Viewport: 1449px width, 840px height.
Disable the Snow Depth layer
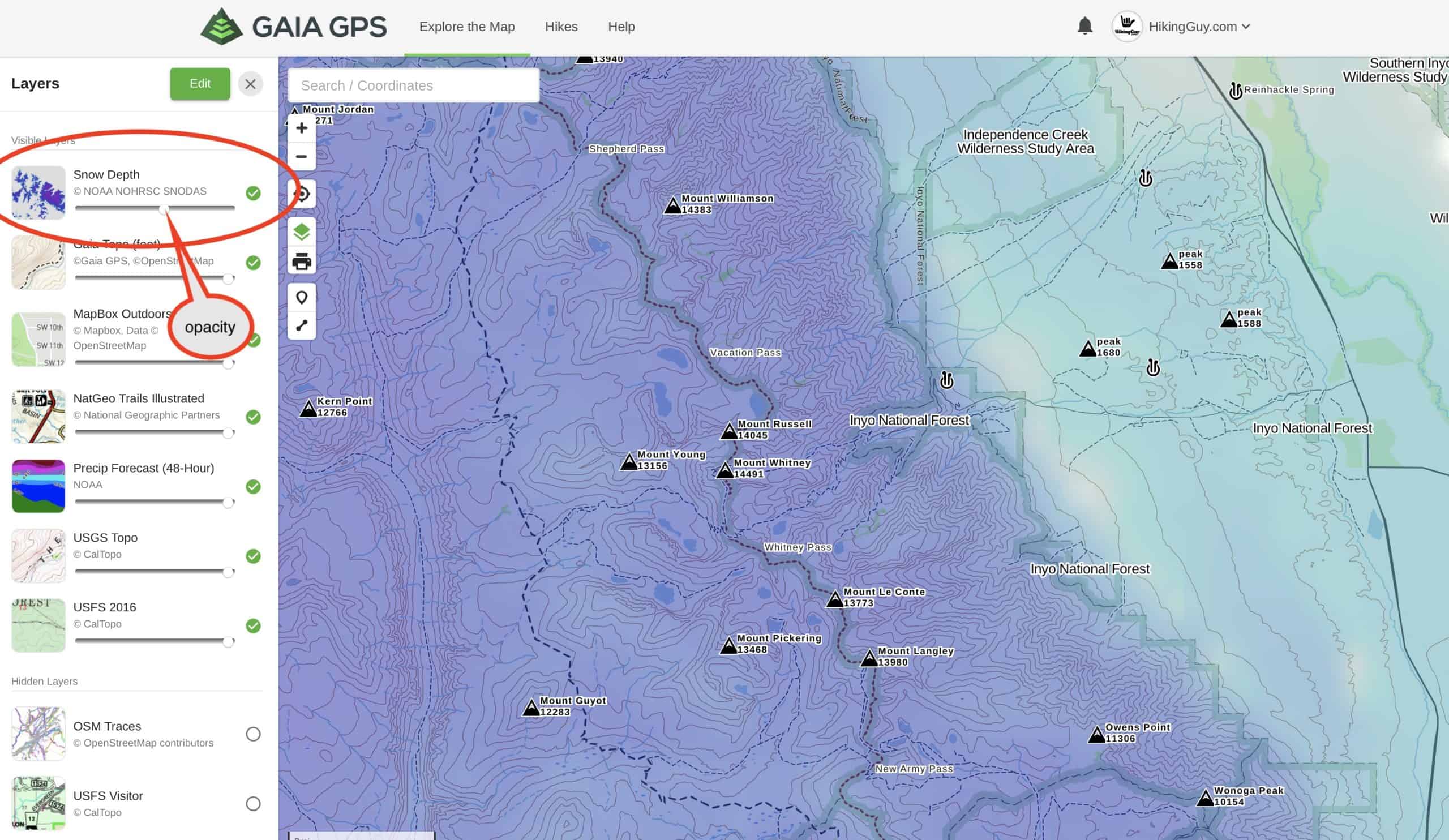(253, 193)
